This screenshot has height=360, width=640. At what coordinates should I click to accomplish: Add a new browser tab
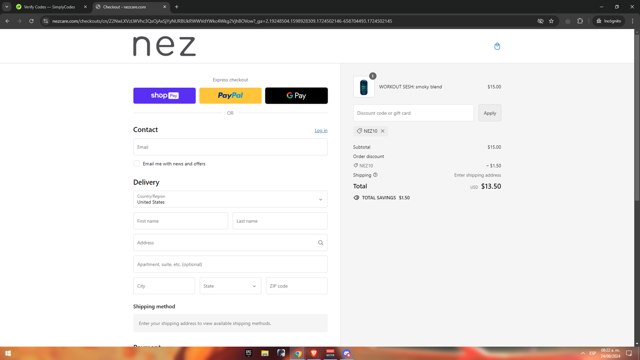coord(176,7)
